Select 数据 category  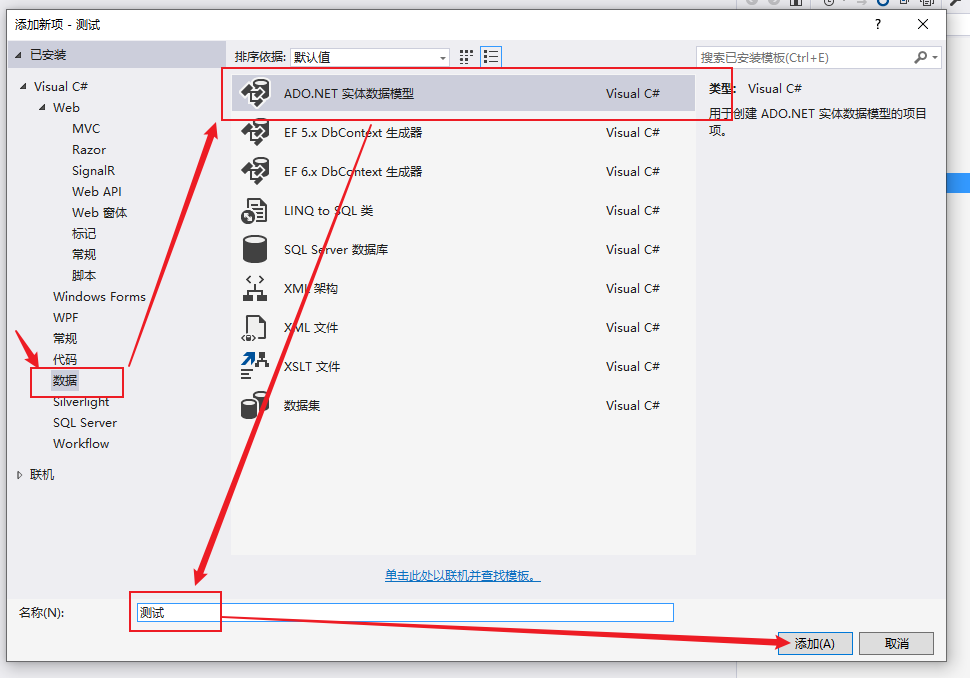point(65,380)
